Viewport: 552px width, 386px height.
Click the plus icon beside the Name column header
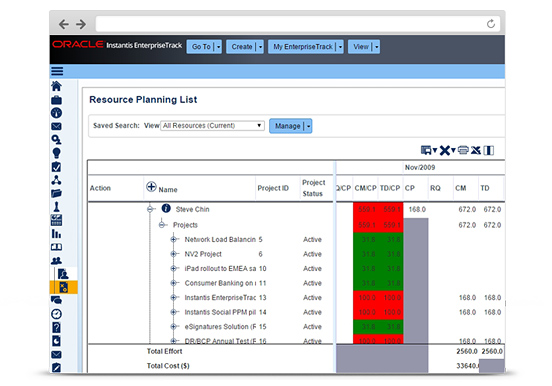pos(151,187)
